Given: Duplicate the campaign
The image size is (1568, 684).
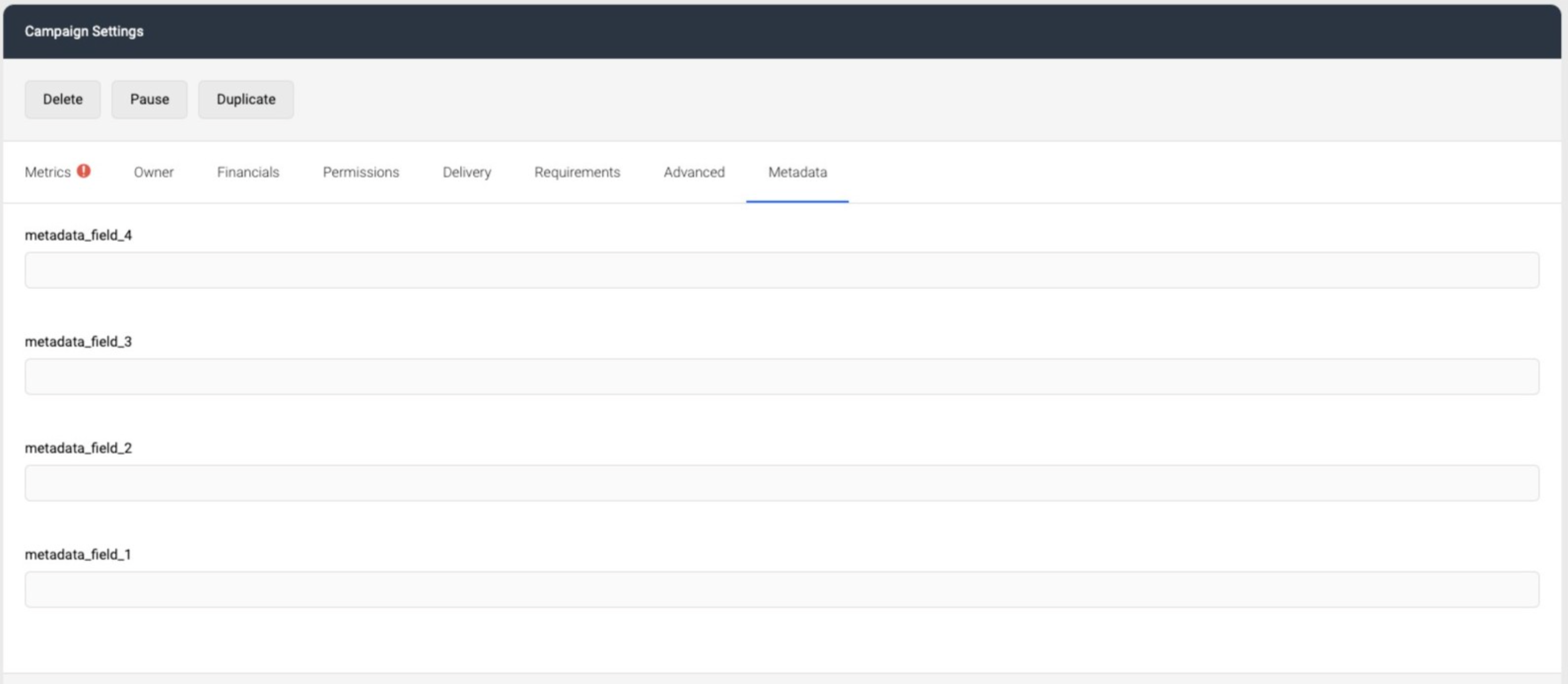Looking at the screenshot, I should click(x=246, y=99).
